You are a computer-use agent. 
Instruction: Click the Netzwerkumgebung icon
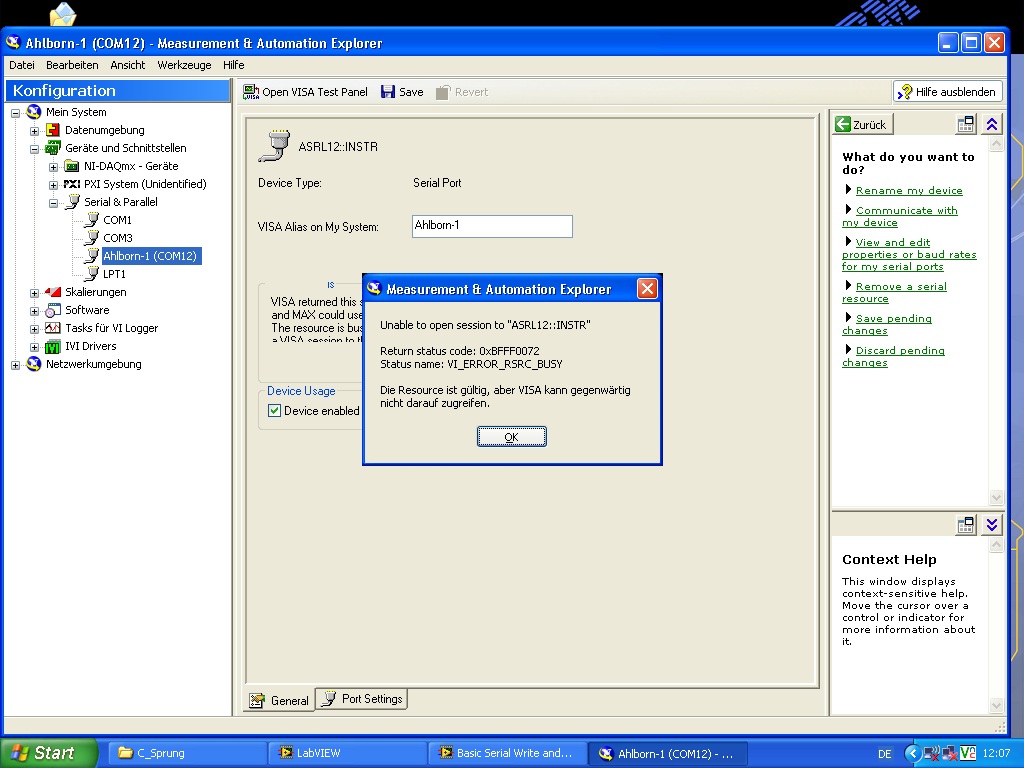click(34, 364)
